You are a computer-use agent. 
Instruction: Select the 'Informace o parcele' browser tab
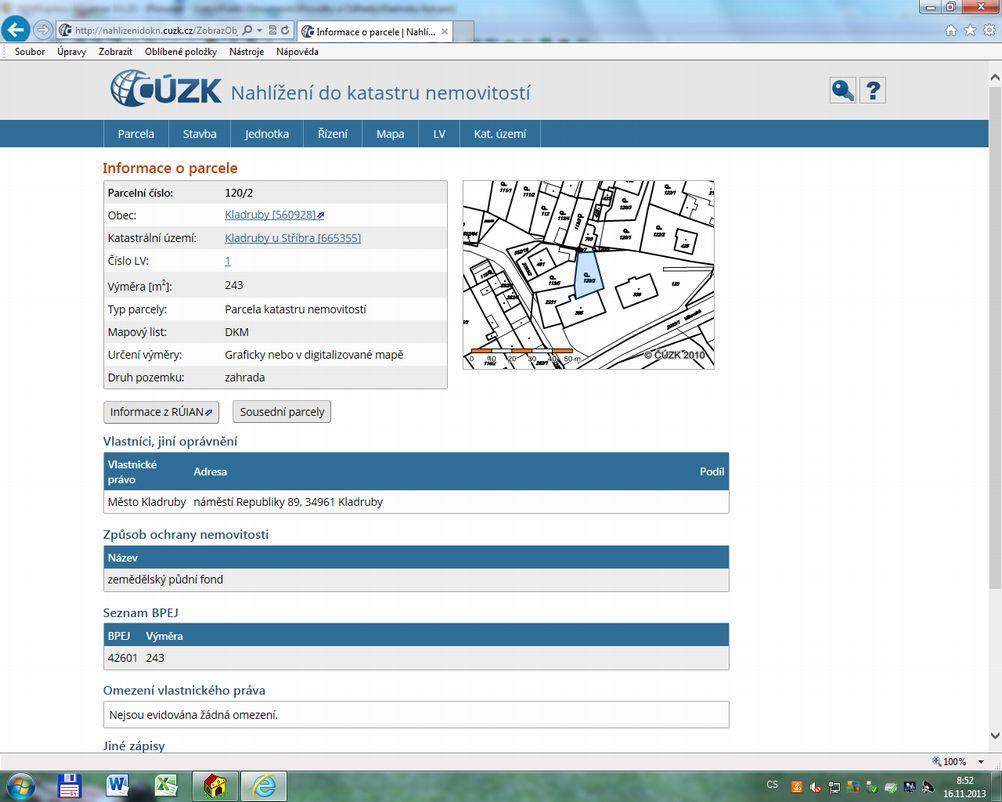pyautogui.click(x=375, y=31)
